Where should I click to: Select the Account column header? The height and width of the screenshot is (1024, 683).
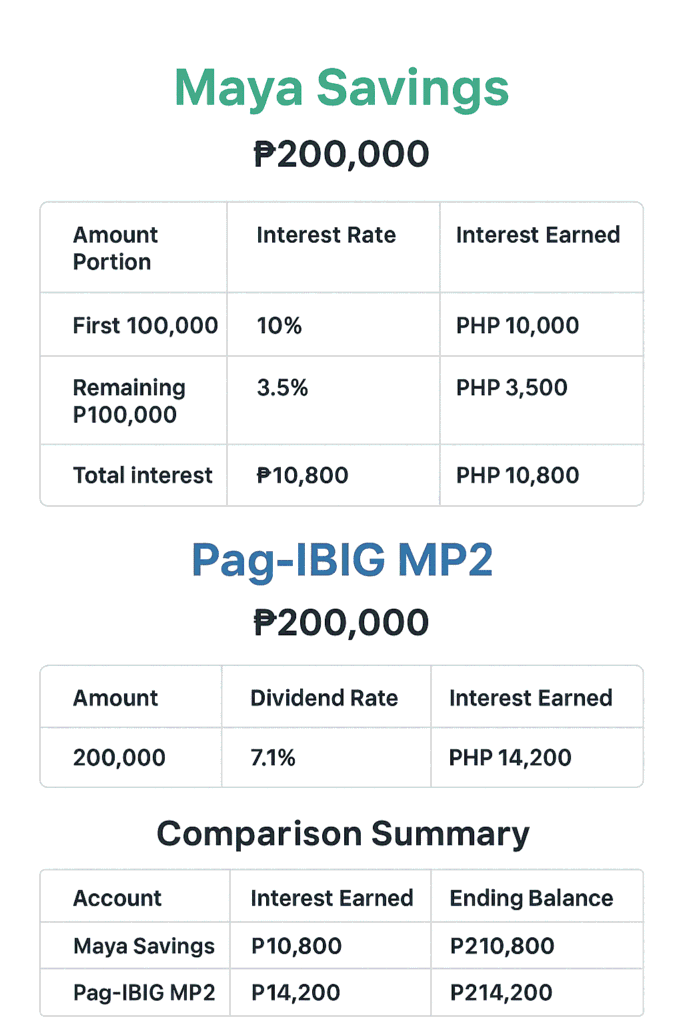pyautogui.click(x=117, y=898)
